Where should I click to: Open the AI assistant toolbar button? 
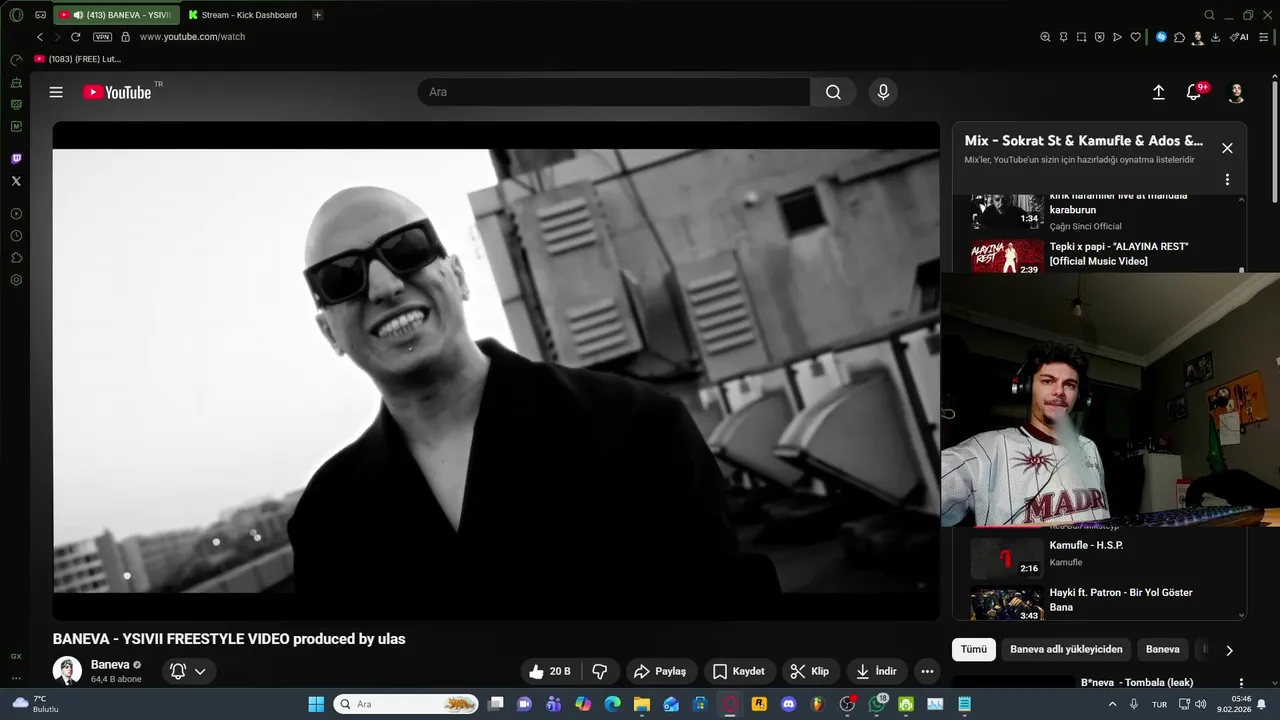1239,37
